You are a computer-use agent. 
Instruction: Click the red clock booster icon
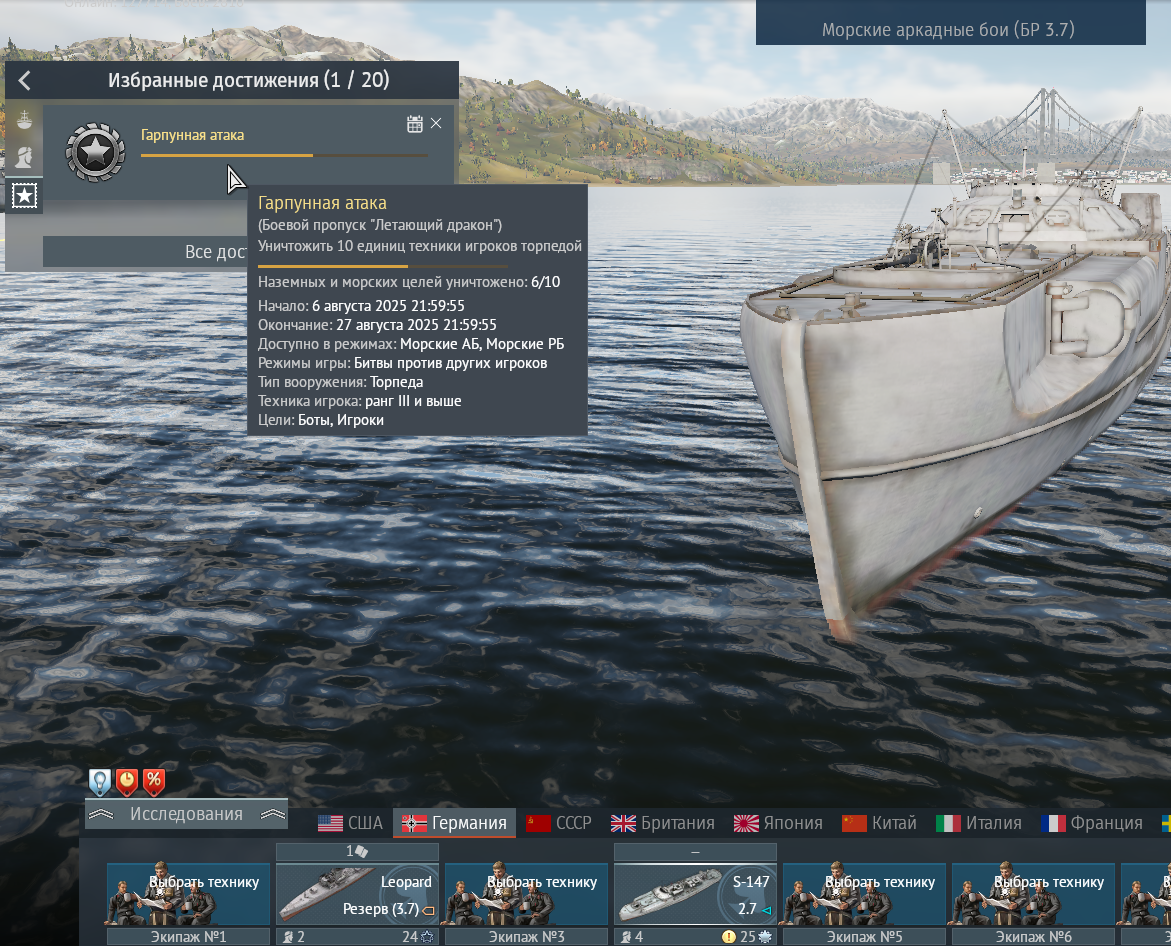(x=127, y=782)
